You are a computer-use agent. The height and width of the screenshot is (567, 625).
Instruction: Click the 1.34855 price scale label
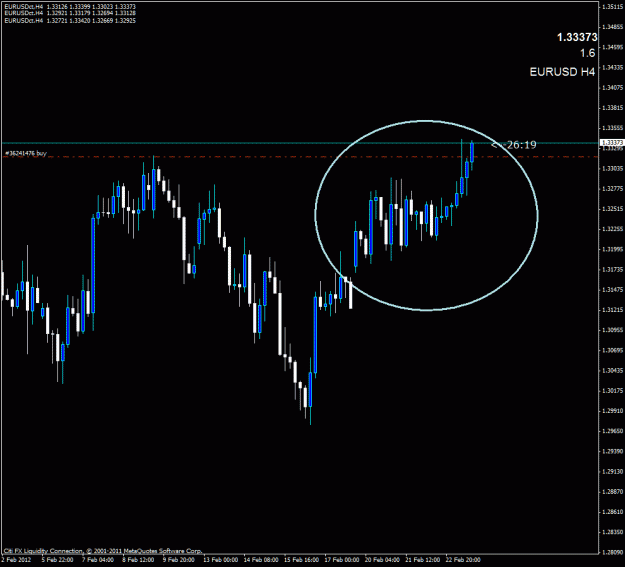613,27
